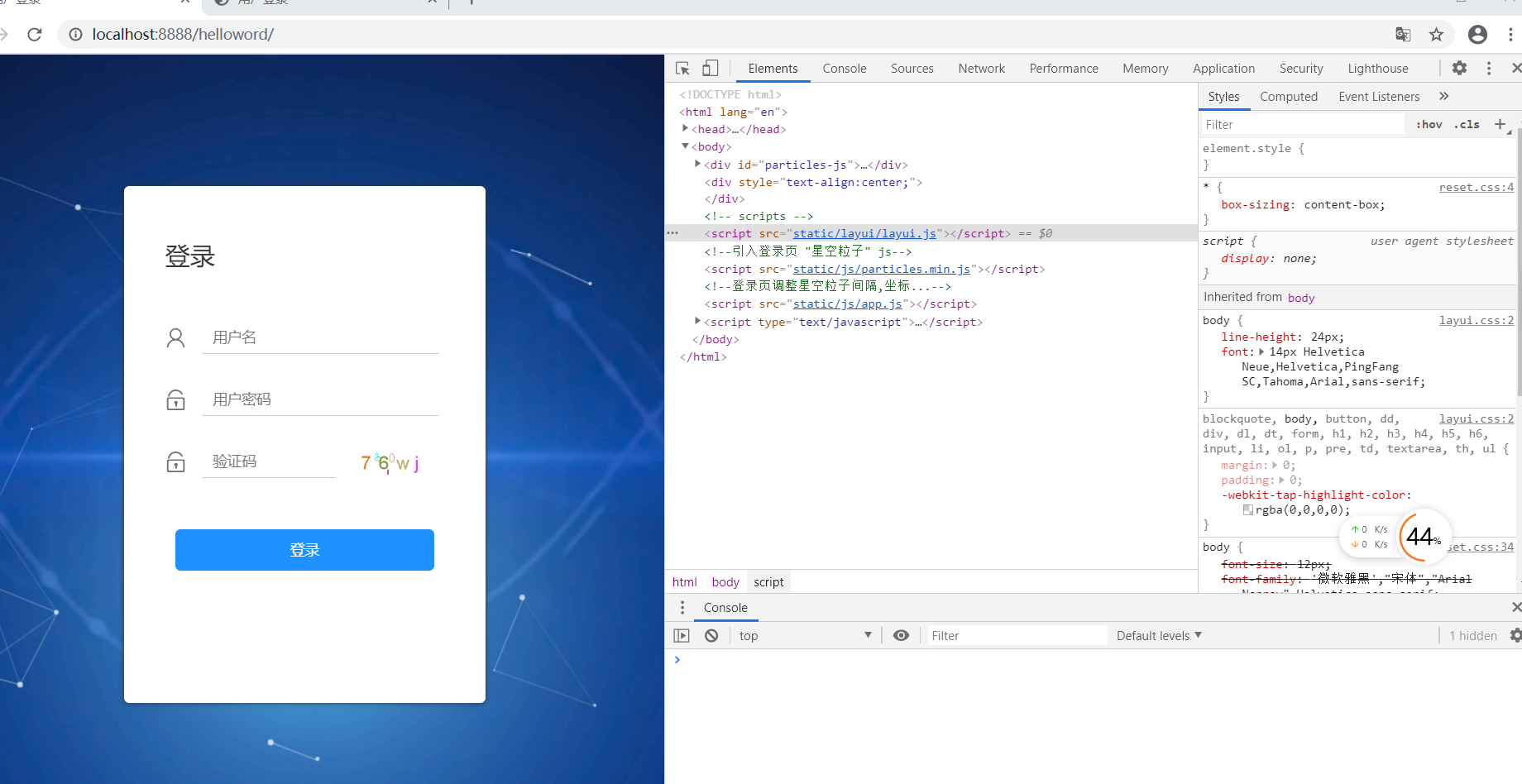The height and width of the screenshot is (784, 1522).
Task: Open the layui.css:2 link for body rule
Action: point(1477,320)
